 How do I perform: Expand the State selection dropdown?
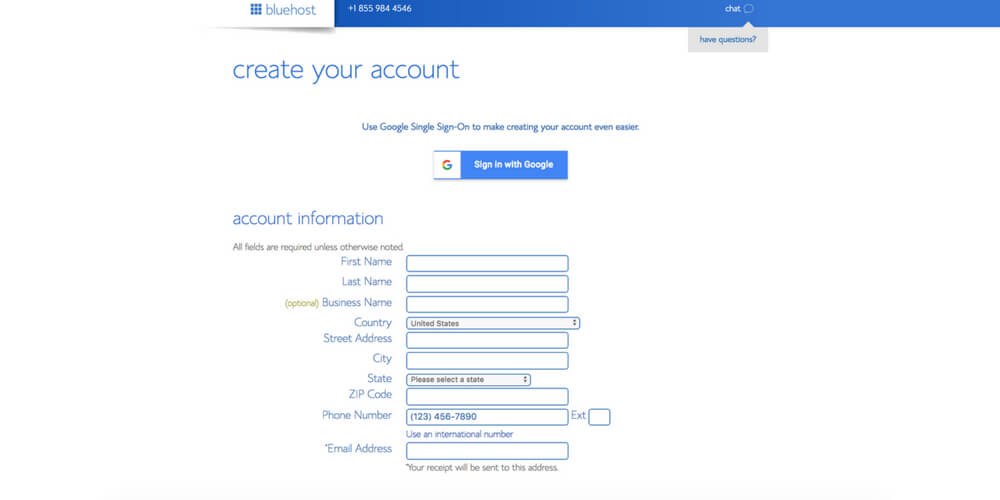click(468, 380)
